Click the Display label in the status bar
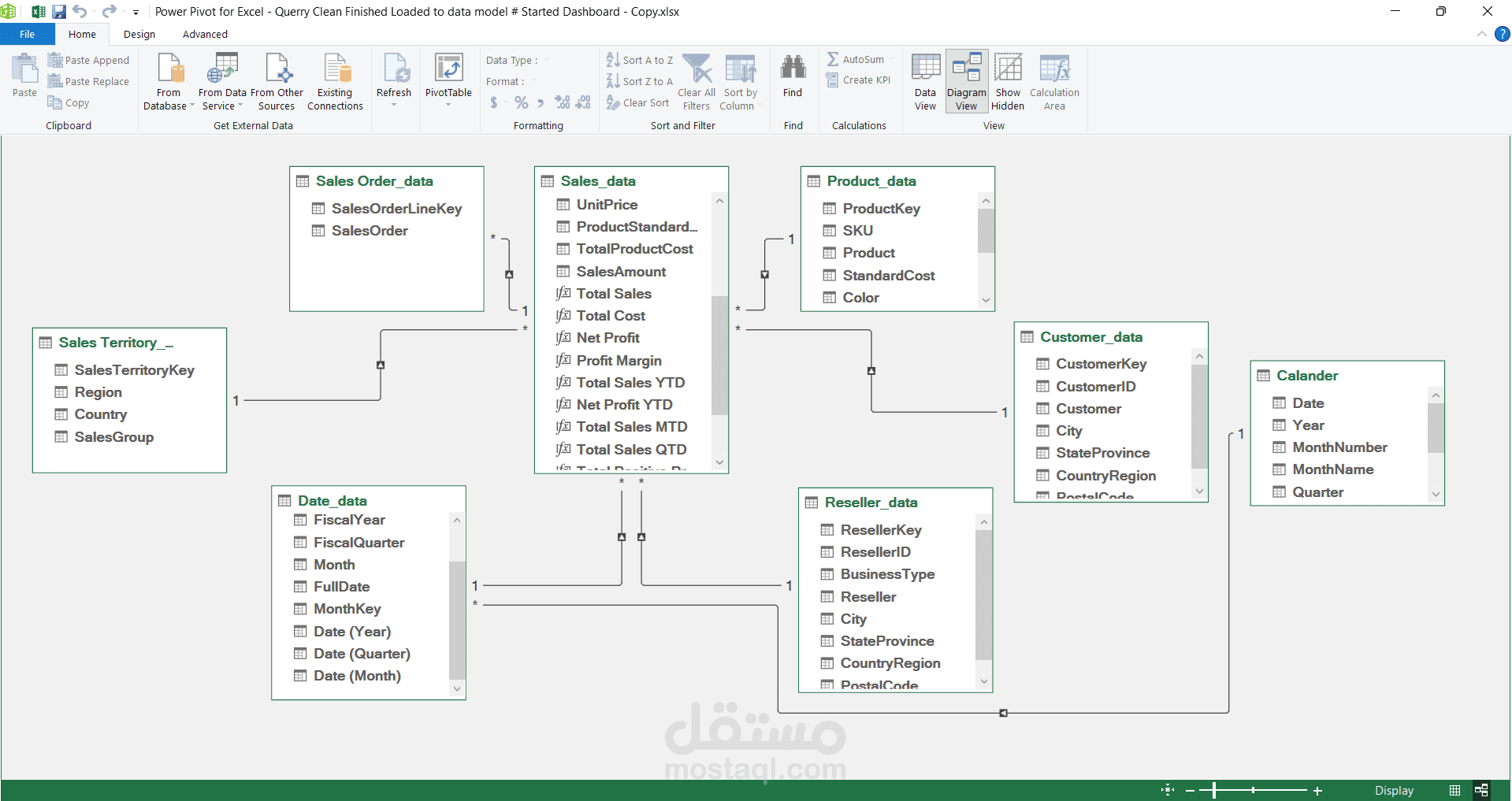The image size is (1512, 801). [x=1394, y=790]
